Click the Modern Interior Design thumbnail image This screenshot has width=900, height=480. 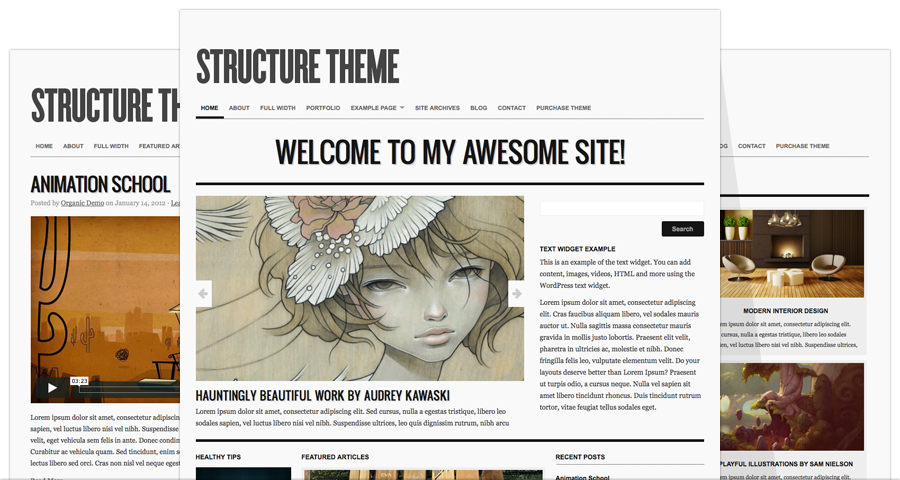click(792, 253)
